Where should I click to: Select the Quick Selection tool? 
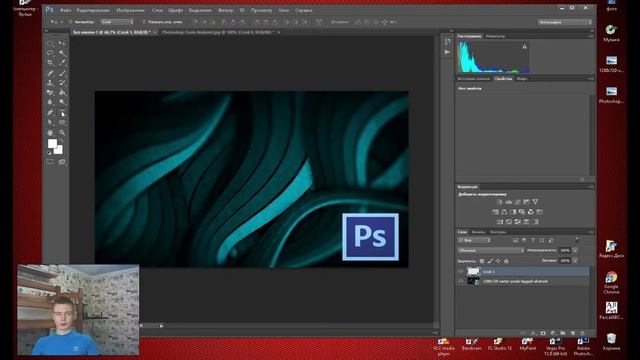pos(62,53)
